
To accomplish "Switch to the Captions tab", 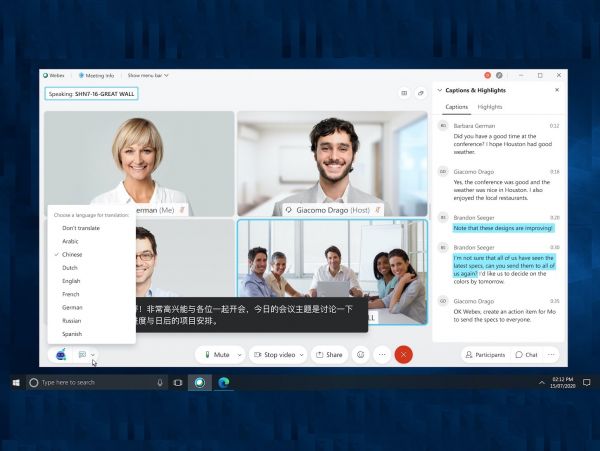I will [x=457, y=107].
